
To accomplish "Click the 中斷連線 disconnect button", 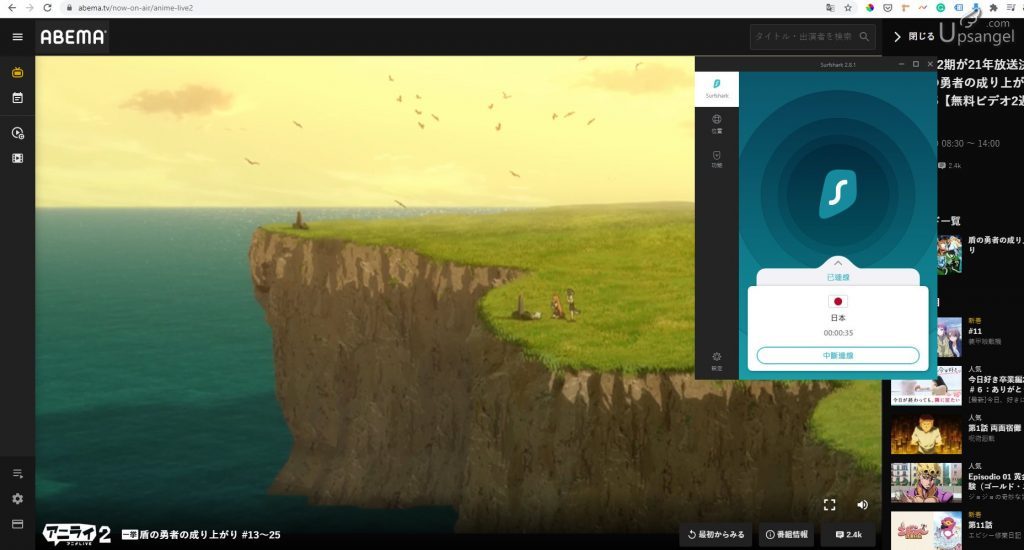I will click(838, 355).
